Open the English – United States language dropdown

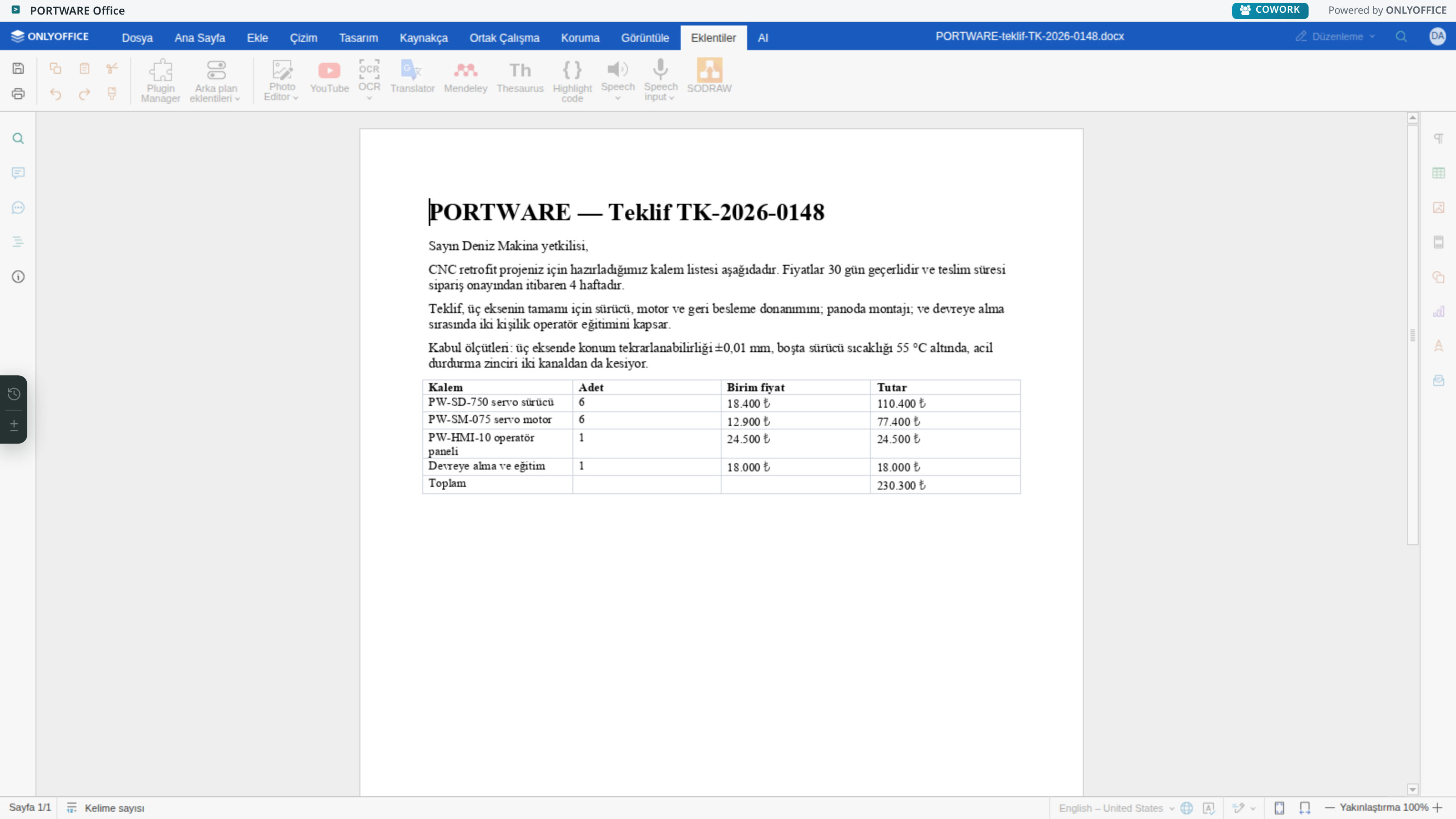(1116, 808)
